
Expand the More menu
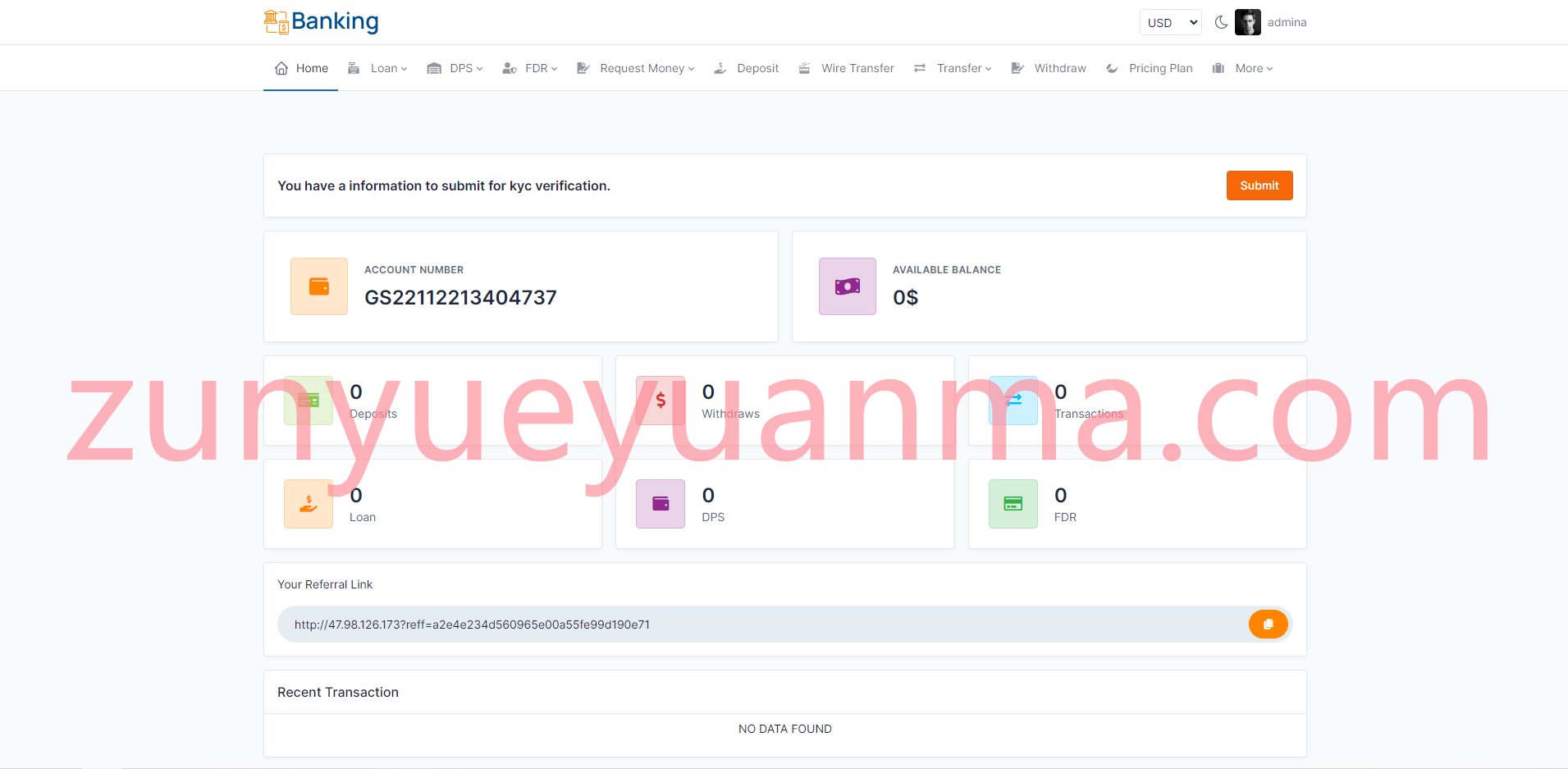point(1243,68)
